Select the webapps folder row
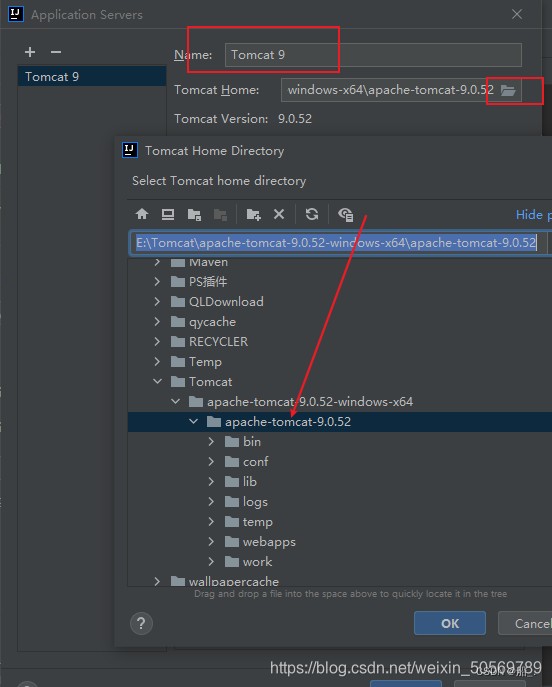The height and width of the screenshot is (687, 552). pyautogui.click(x=340, y=542)
